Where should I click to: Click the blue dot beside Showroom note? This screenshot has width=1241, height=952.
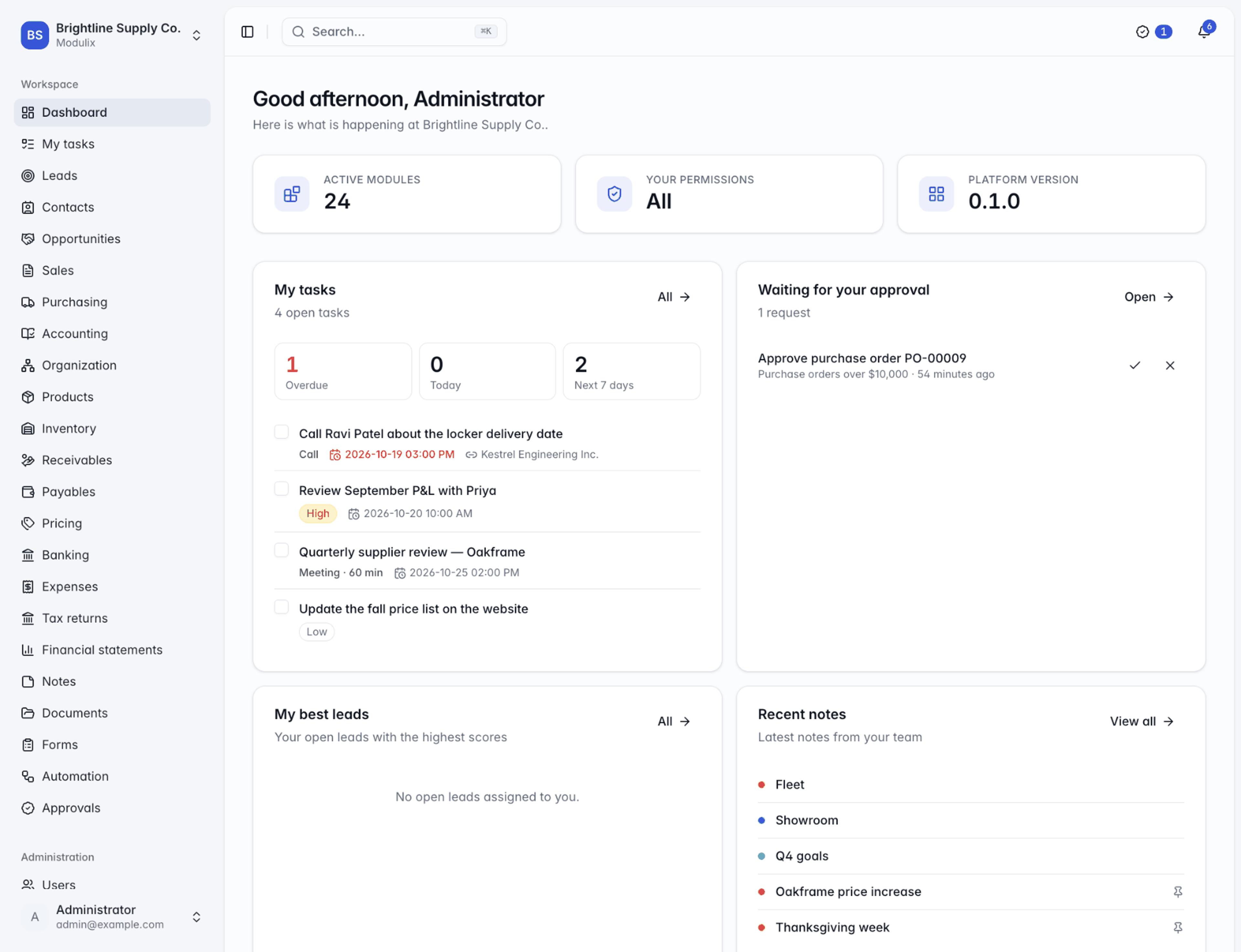tap(761, 821)
